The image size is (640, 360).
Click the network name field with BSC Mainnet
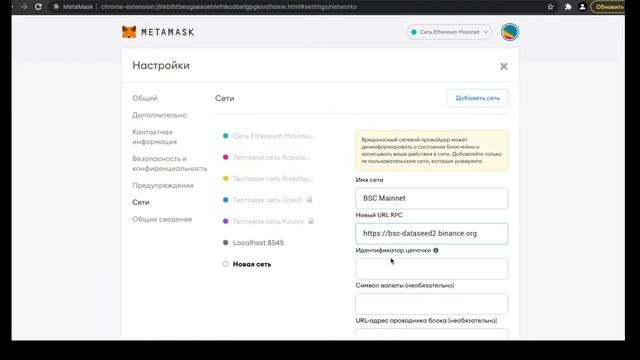pyautogui.click(x=432, y=198)
